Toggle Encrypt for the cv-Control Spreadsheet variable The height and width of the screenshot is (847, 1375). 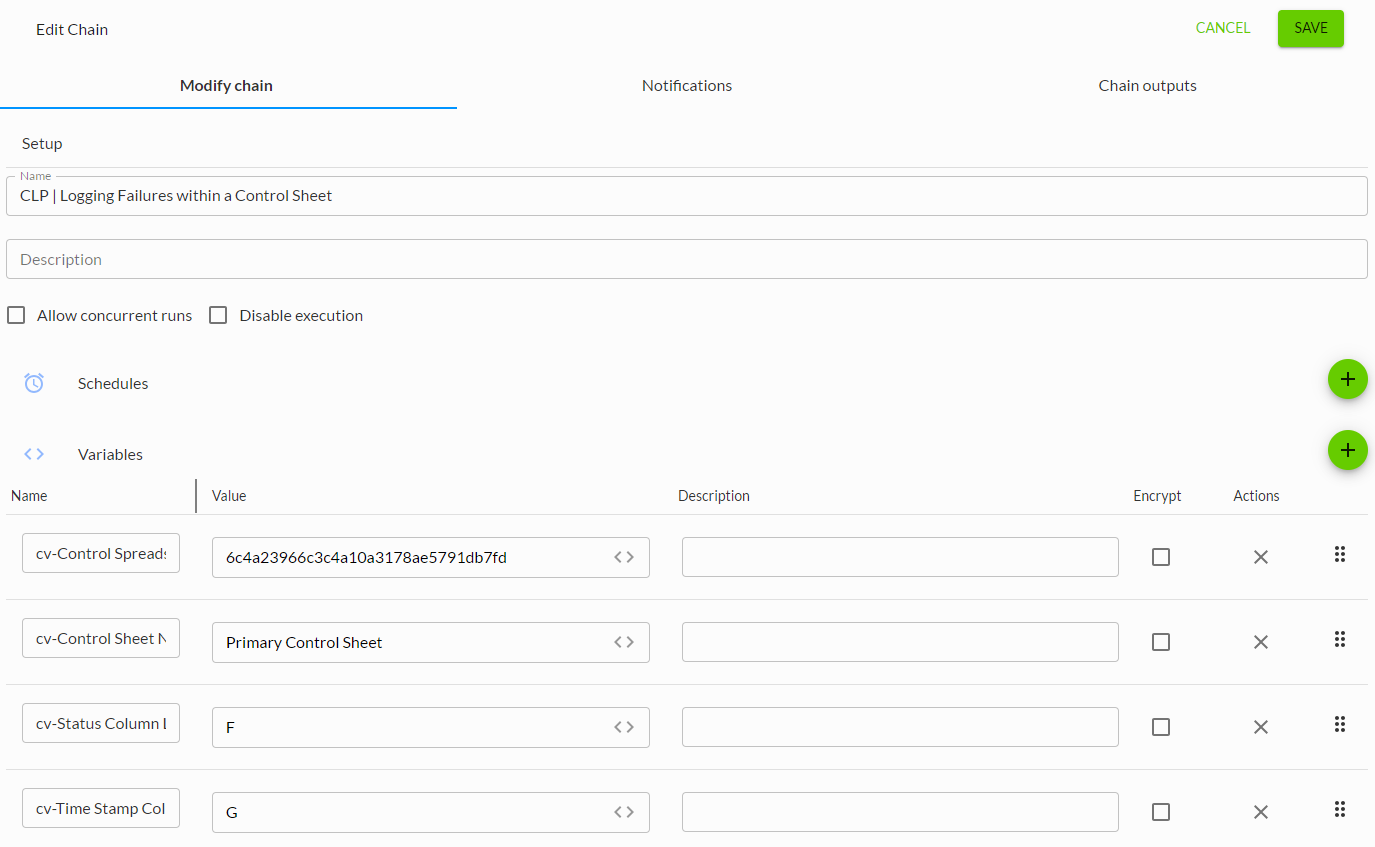[1160, 557]
